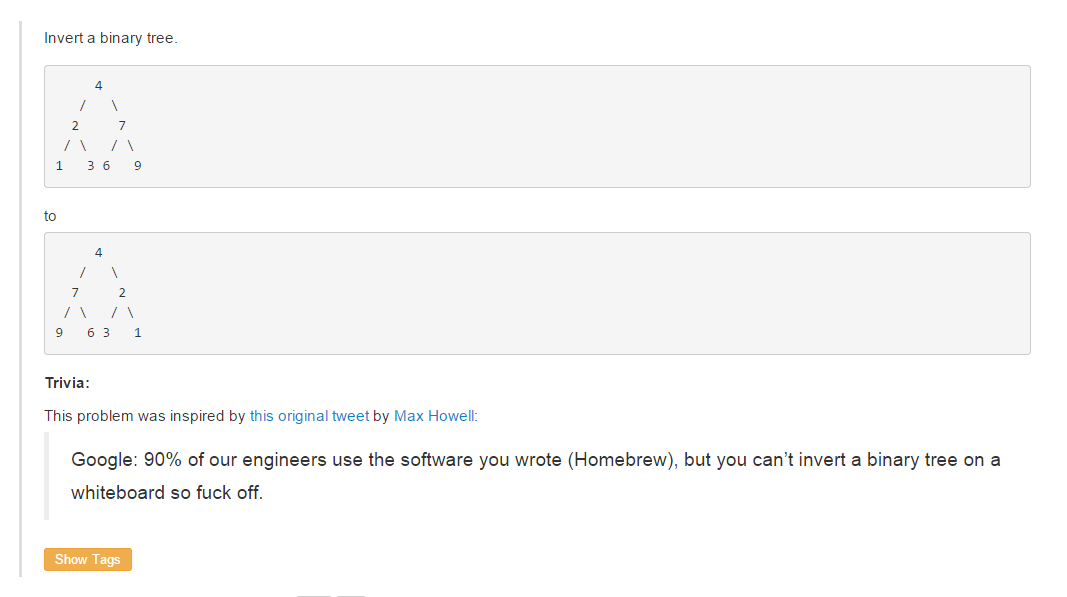Click root node 4 in the inverted tree

pos(99,253)
